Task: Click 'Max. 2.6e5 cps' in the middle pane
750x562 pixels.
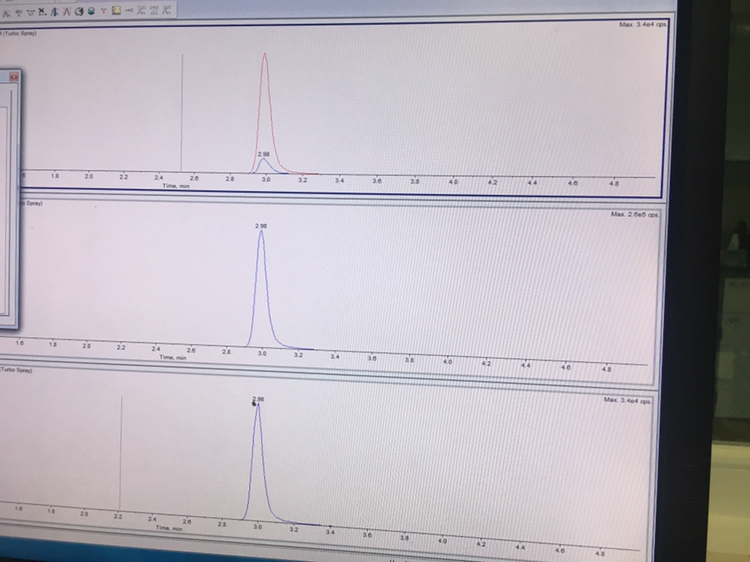Action: point(635,214)
